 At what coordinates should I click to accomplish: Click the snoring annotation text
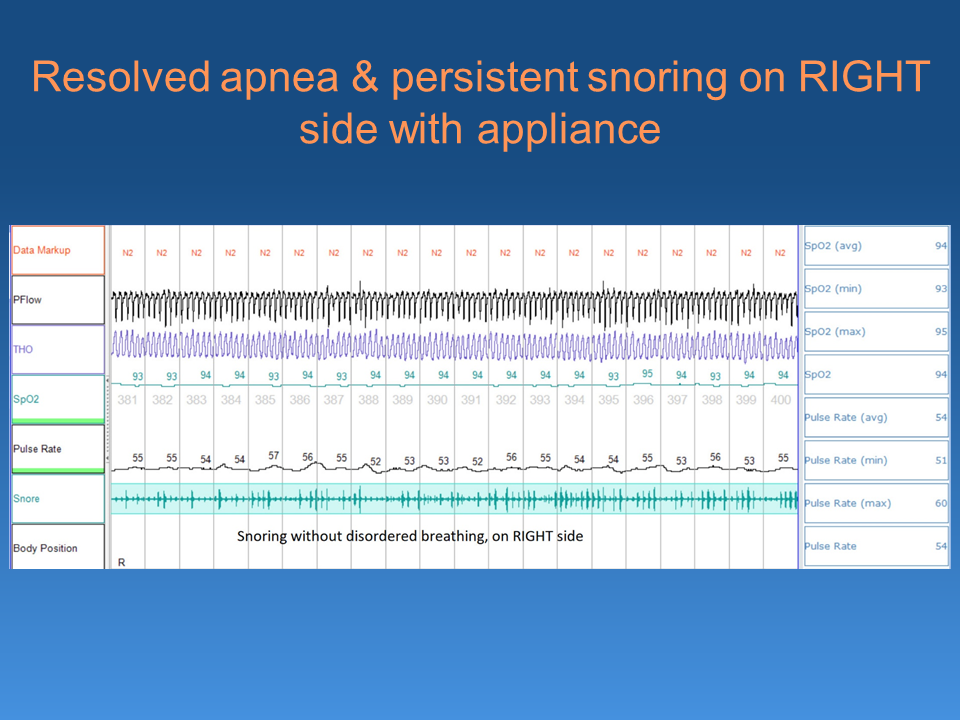(x=409, y=536)
